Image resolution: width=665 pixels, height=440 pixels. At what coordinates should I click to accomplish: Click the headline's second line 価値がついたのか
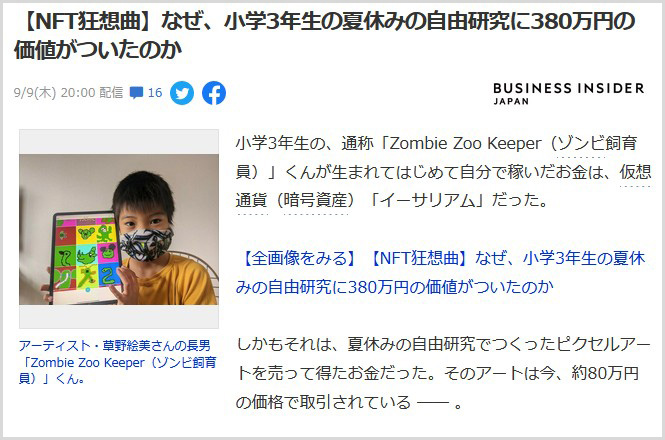(x=98, y=49)
